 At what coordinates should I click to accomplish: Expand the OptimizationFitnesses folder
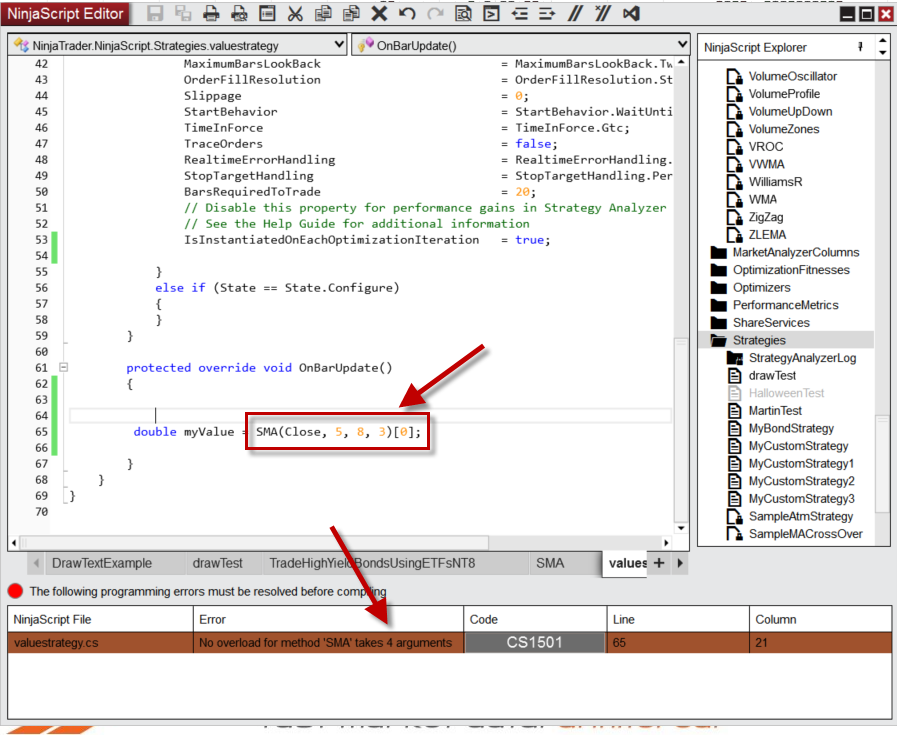click(780, 270)
